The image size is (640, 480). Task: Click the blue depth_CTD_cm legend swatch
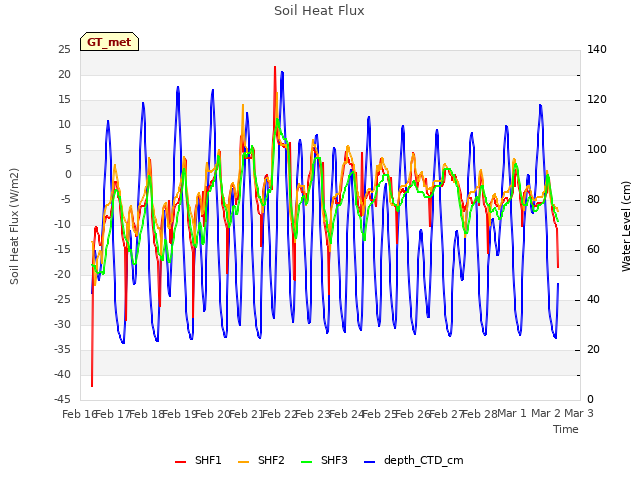click(x=369, y=462)
